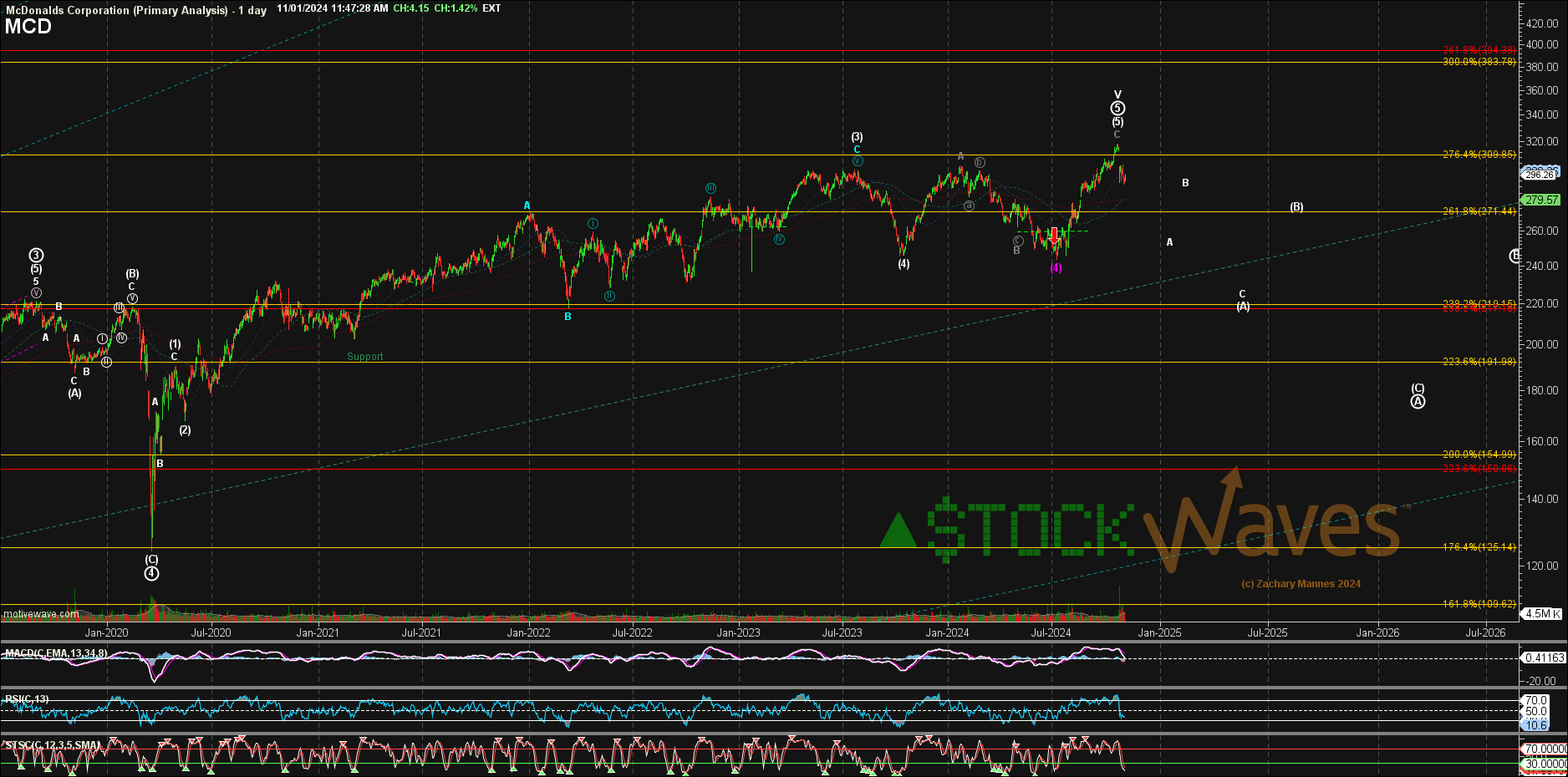Click the Jan-2025 date axis label
The width and height of the screenshot is (1568, 777).
coord(1159,632)
